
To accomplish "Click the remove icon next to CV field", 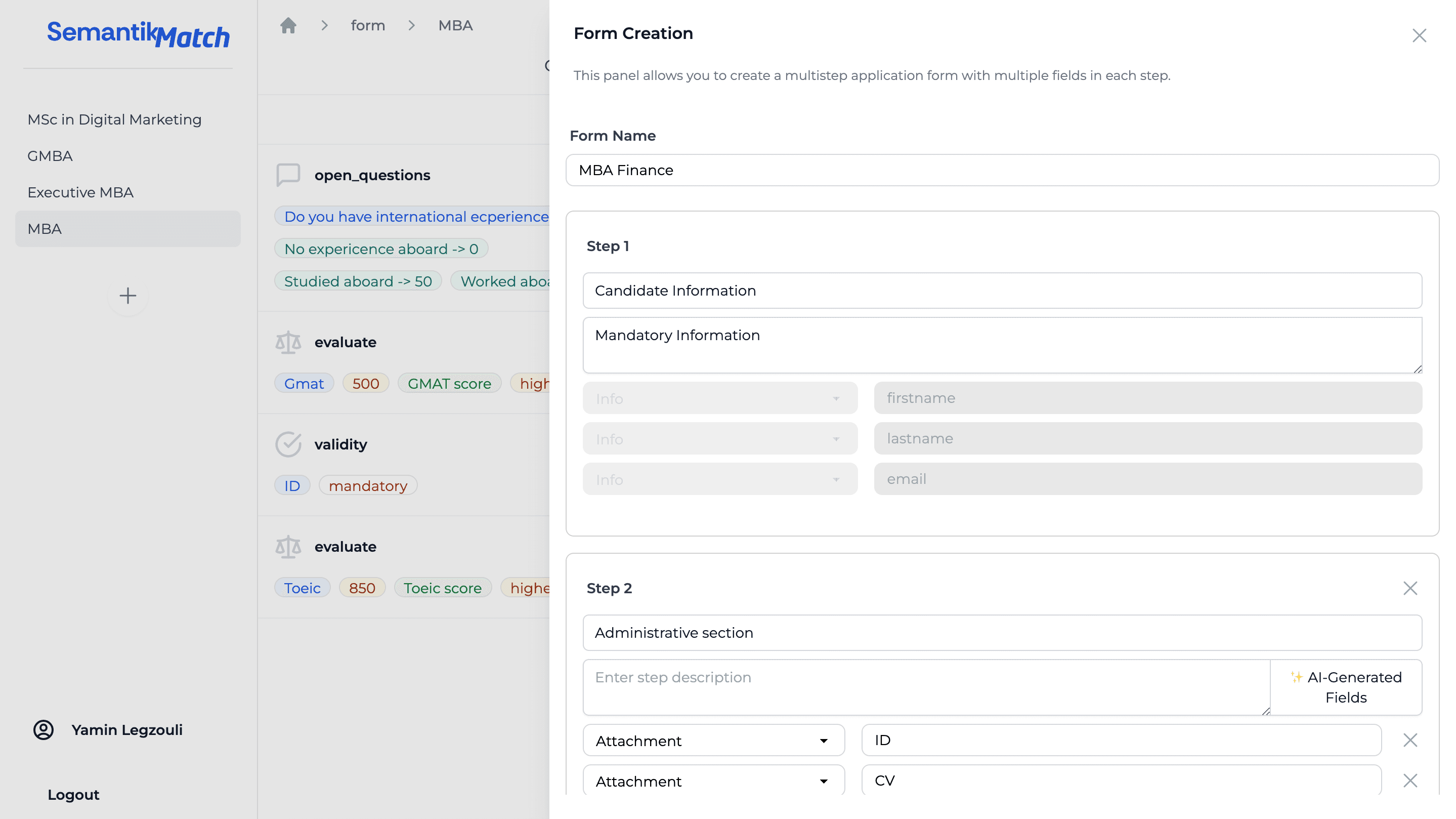I will (x=1410, y=781).
